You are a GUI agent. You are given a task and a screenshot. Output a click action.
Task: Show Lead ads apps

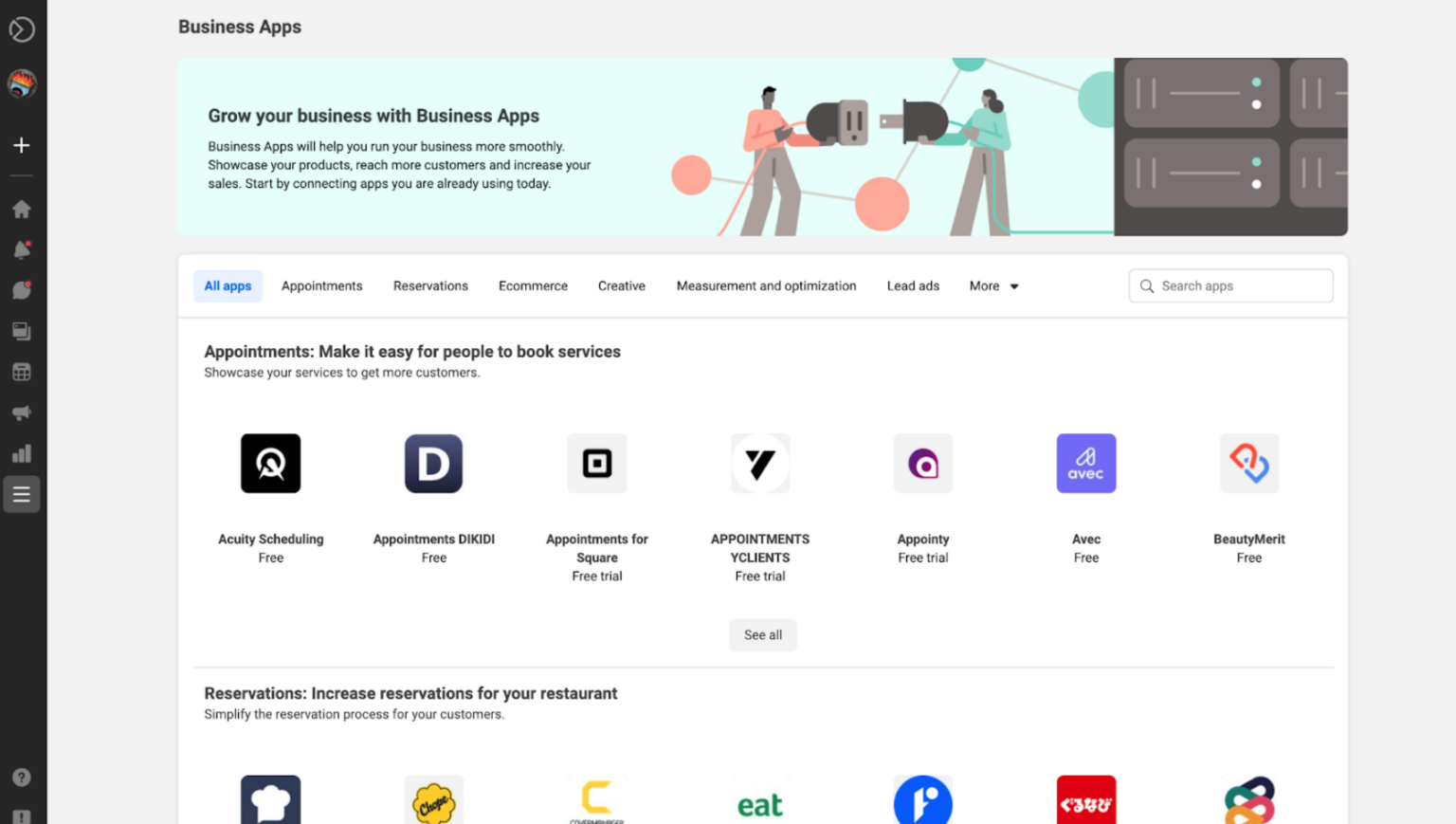[912, 285]
